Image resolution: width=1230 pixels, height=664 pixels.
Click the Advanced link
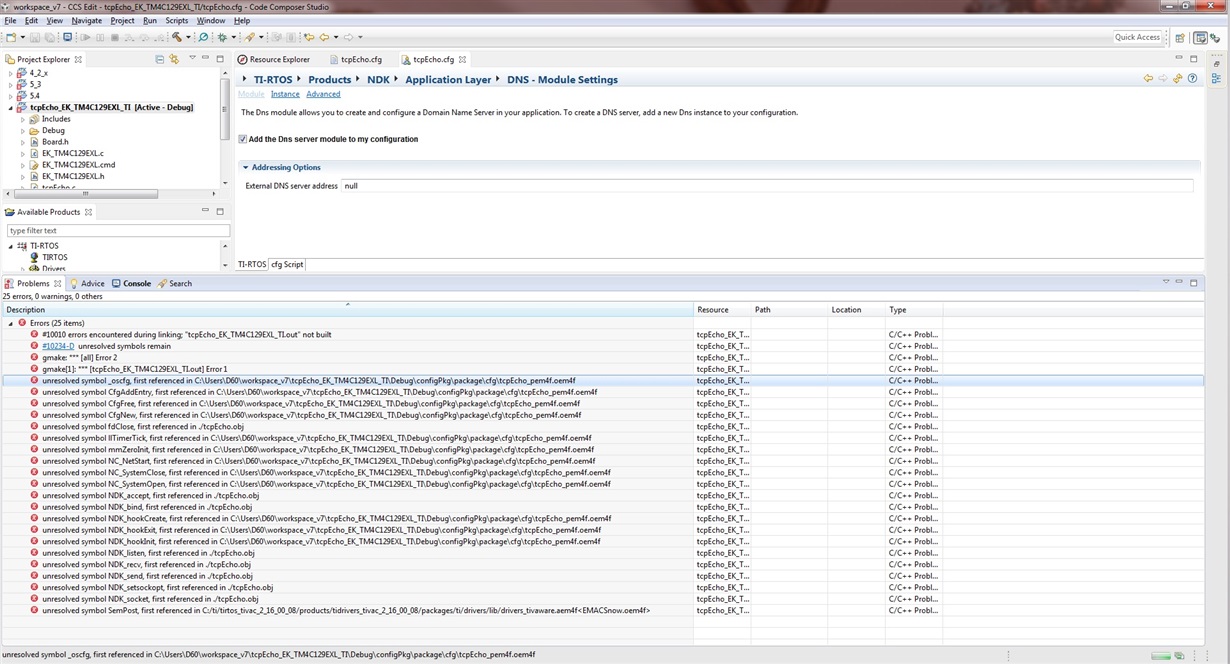tap(323, 94)
